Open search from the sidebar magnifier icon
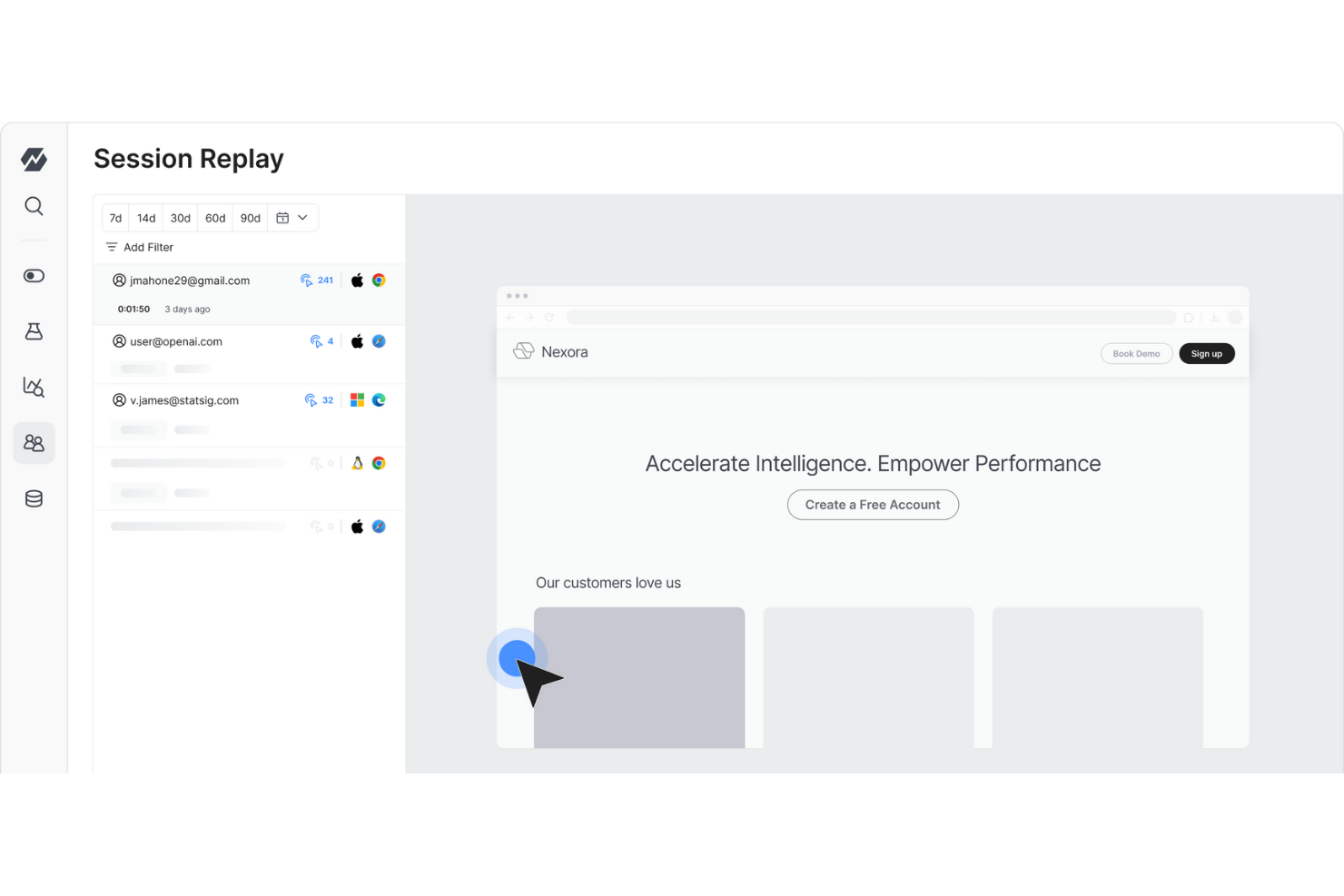 tap(34, 206)
